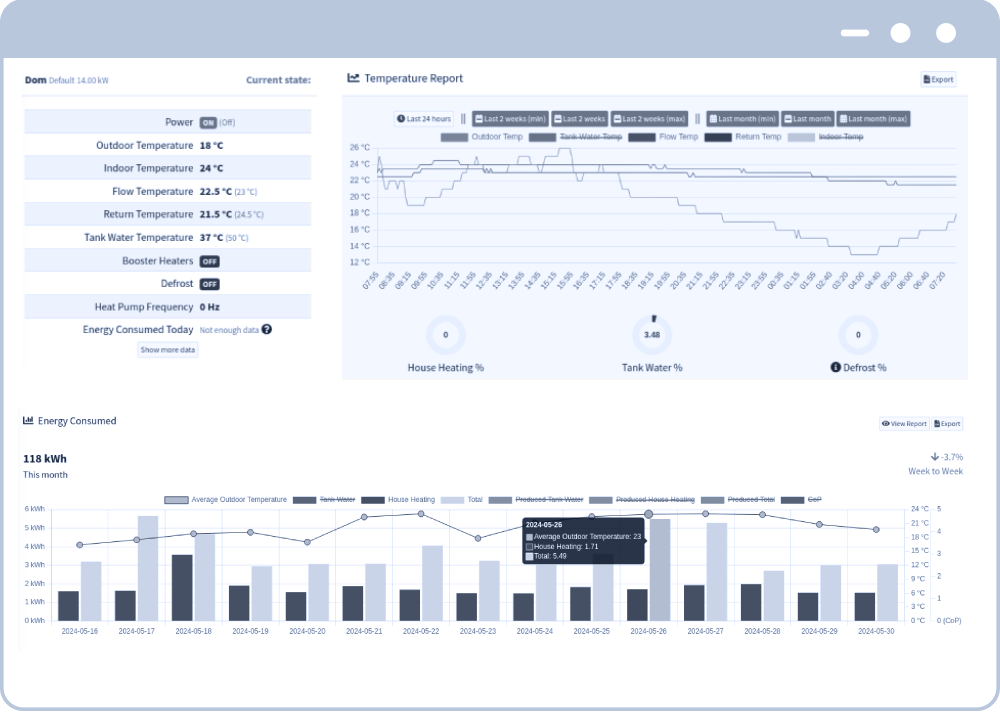Click the Temperature Report line chart icon
This screenshot has width=1000, height=712.
click(353, 78)
